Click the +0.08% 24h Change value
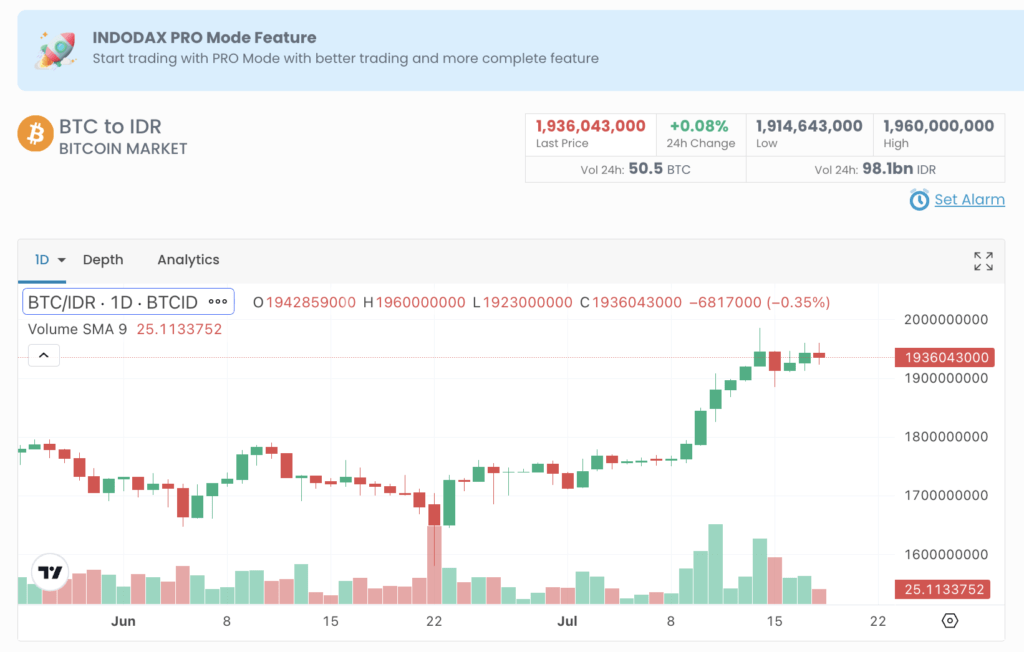 pyautogui.click(x=699, y=125)
